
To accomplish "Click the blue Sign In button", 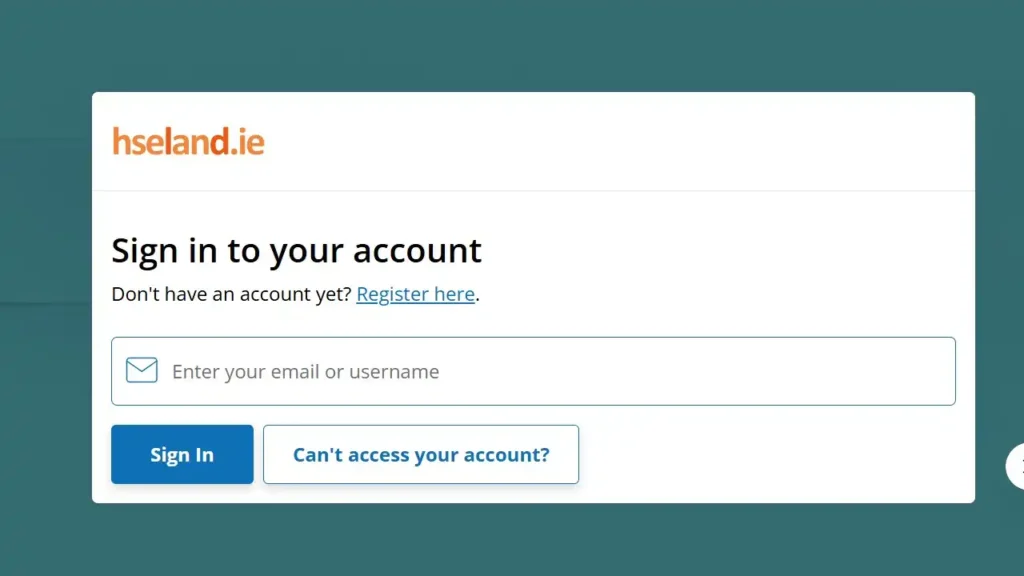I will (181, 454).
